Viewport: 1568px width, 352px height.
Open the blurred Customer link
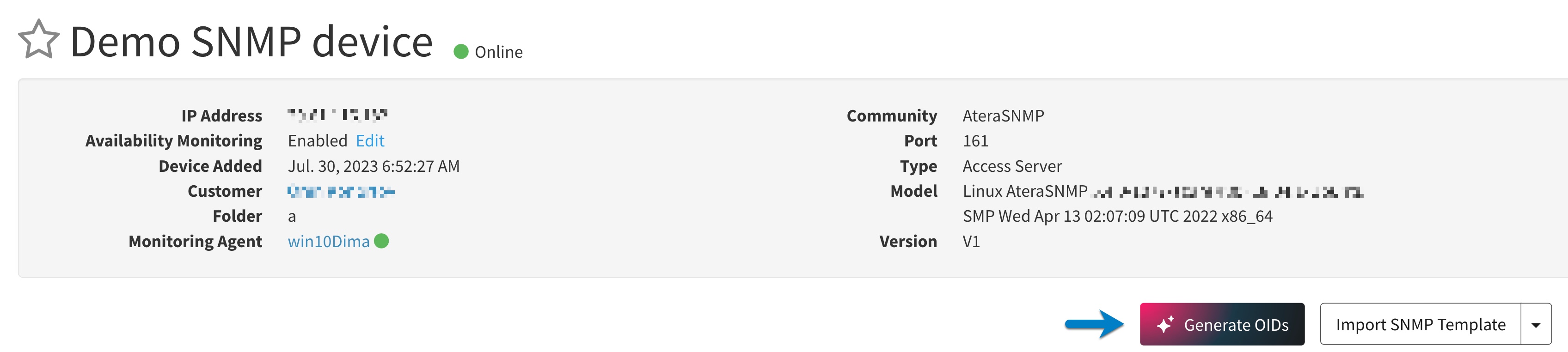tap(341, 192)
